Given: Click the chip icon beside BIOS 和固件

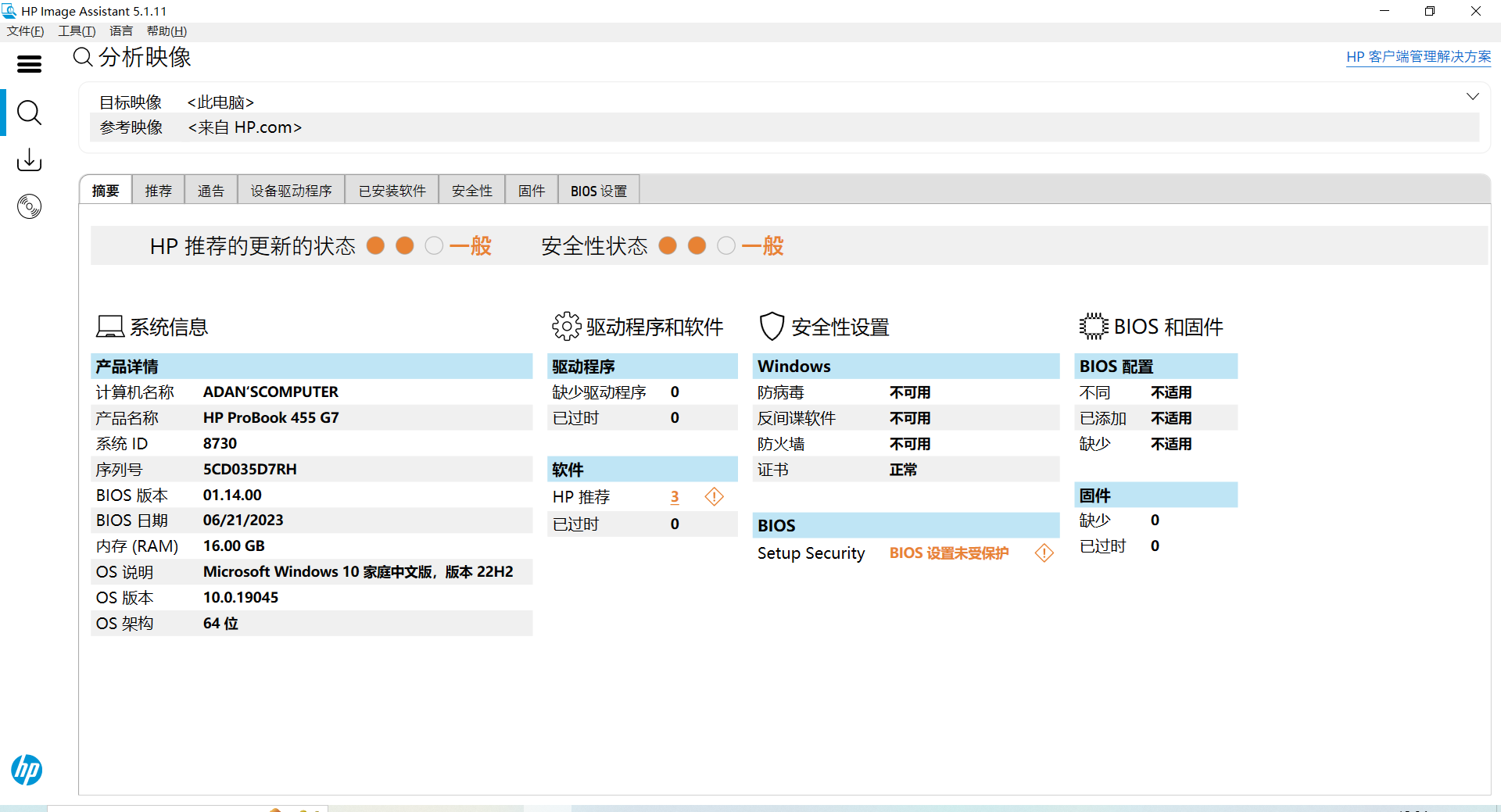Looking at the screenshot, I should pyautogui.click(x=1094, y=327).
